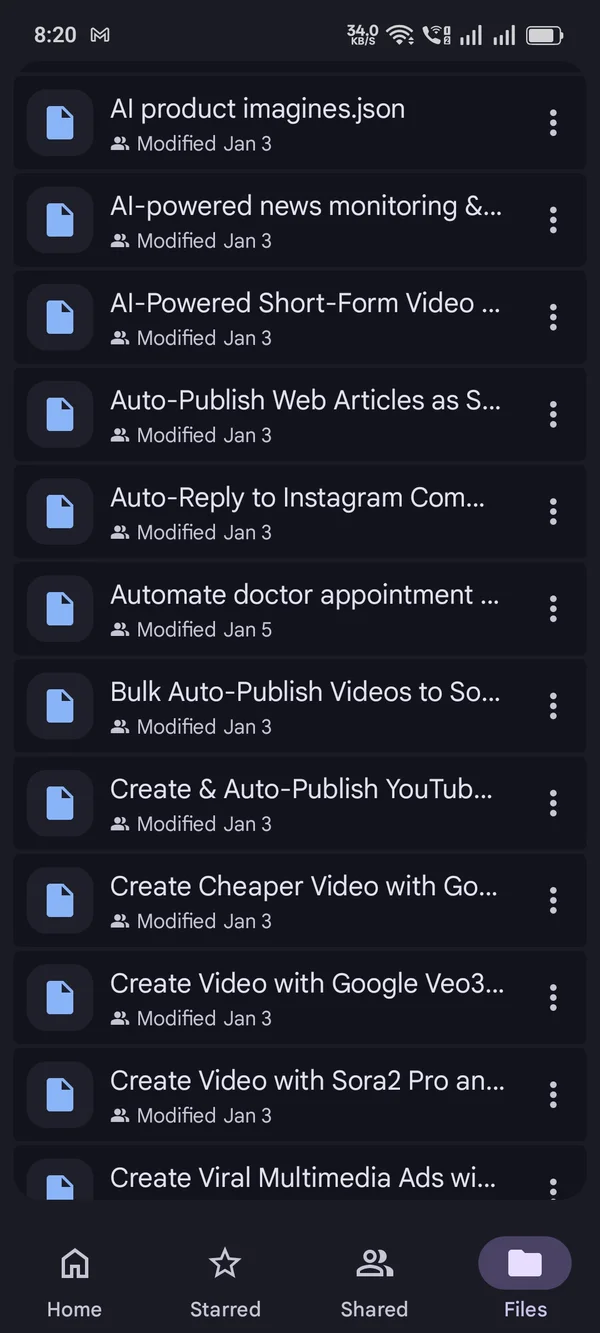Viewport: 600px width, 1333px height.
Task: Tap file icon of Create Video with Google Veo3
Action: click(60, 997)
